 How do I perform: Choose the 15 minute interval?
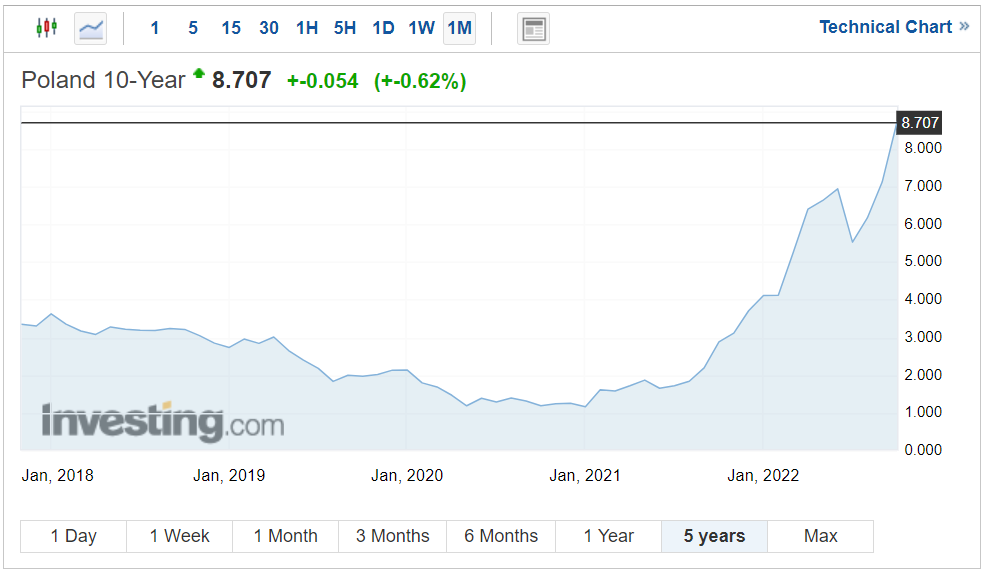tap(231, 28)
